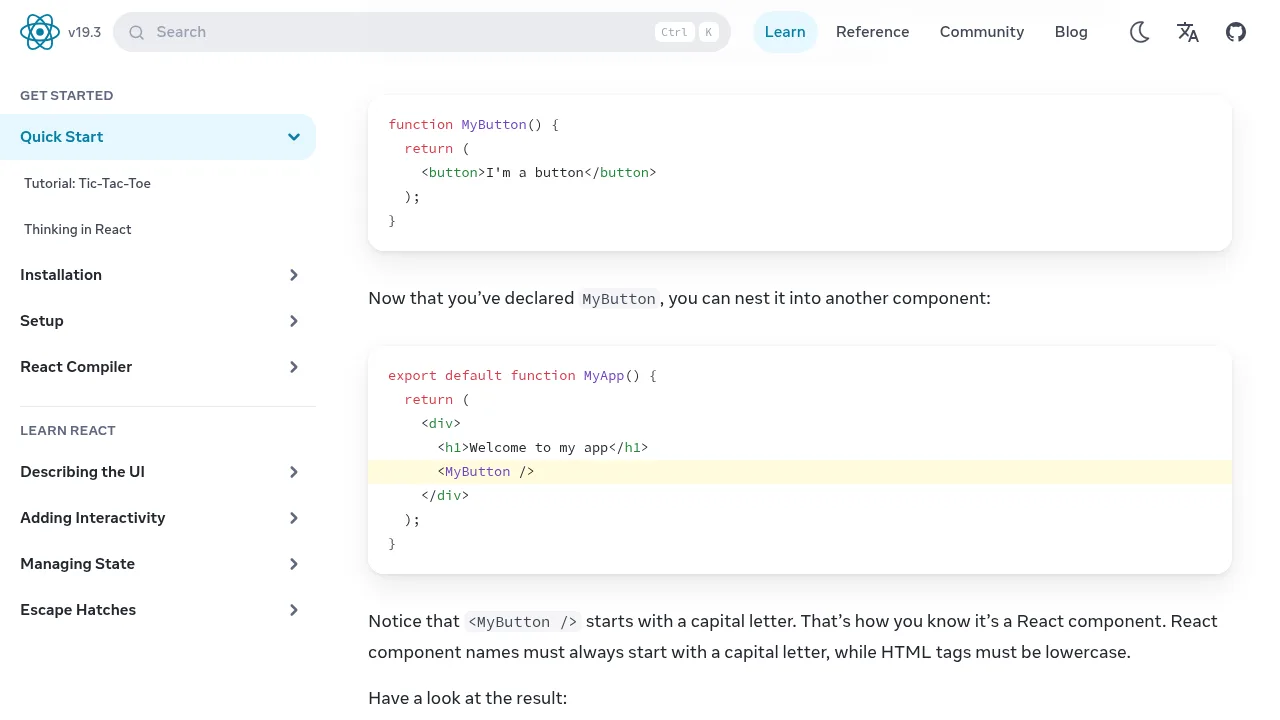Click the 'Have a look at the result:' text
This screenshot has width=1280, height=720.
[467, 698]
